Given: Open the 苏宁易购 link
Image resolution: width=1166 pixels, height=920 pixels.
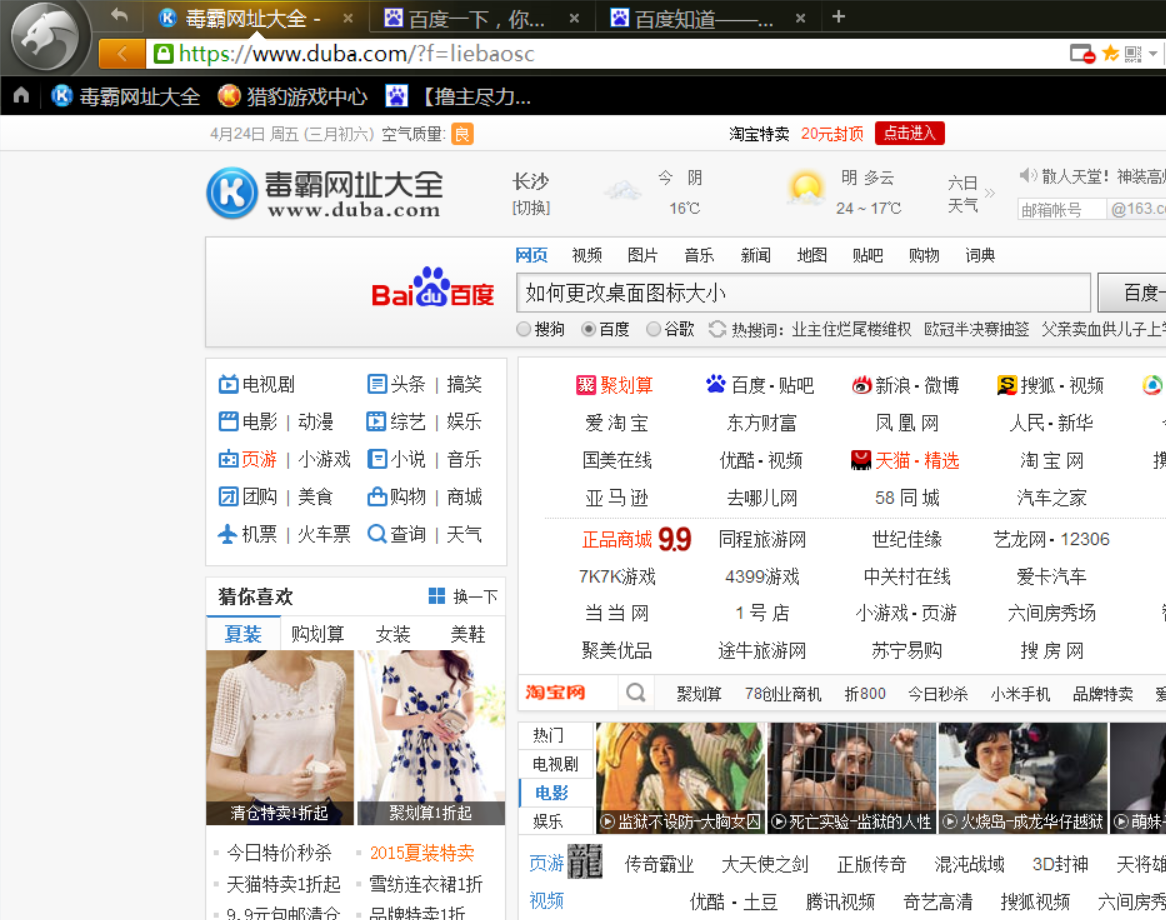Looking at the screenshot, I should point(906,651).
